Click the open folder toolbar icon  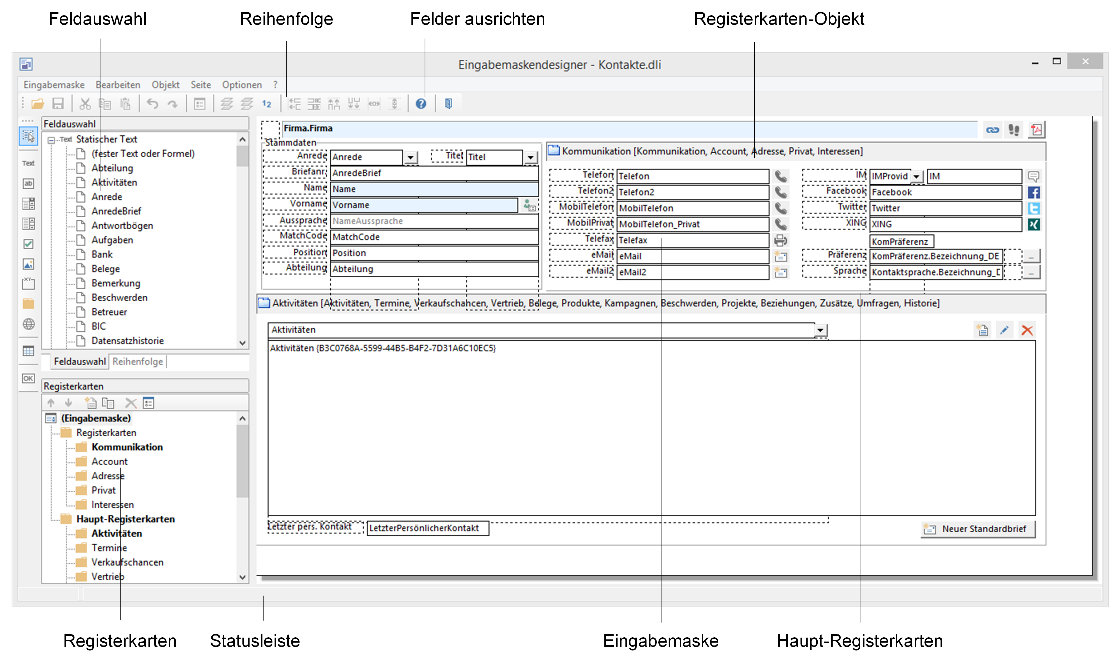click(37, 104)
